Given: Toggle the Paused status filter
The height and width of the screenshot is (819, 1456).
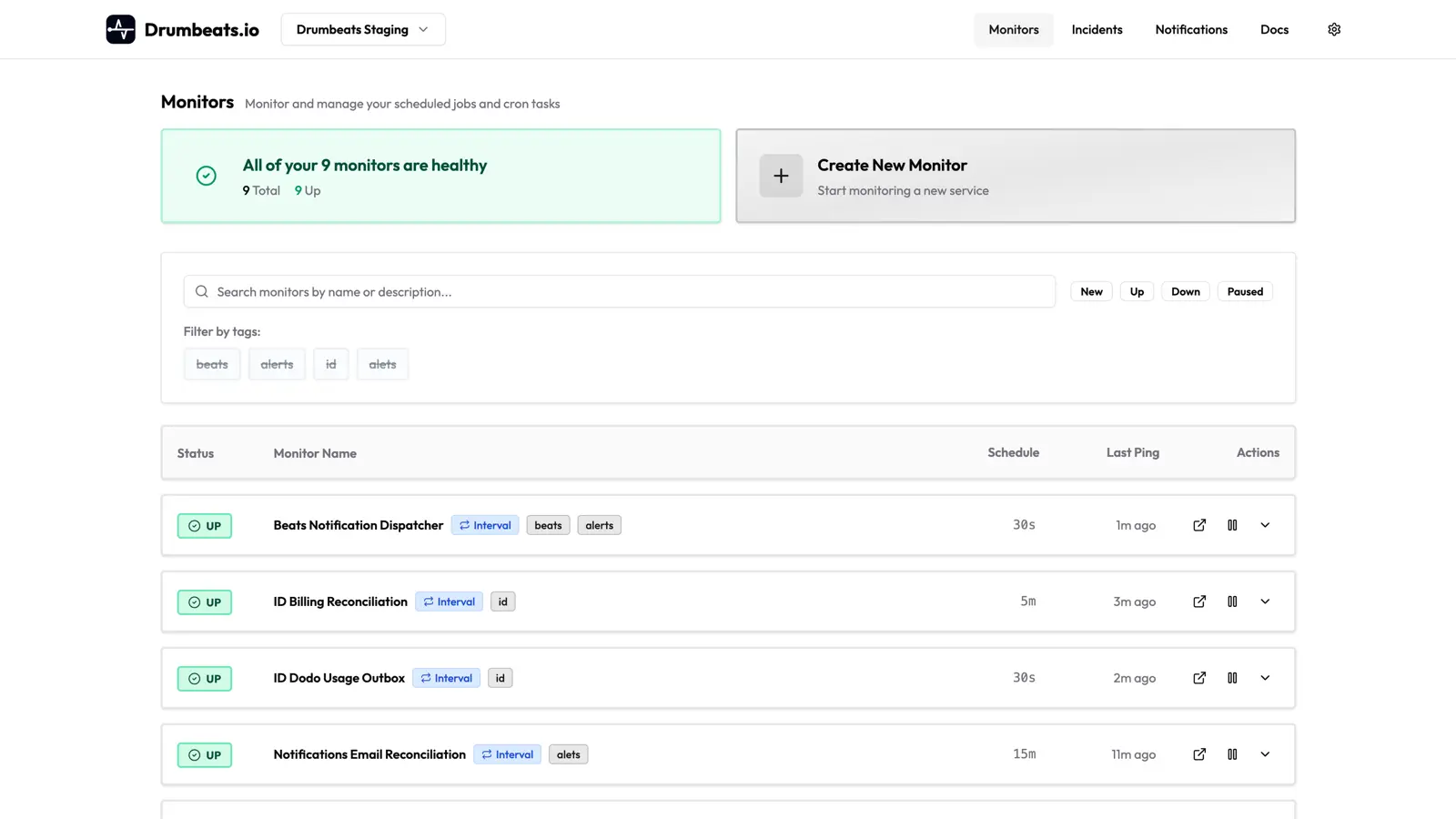Looking at the screenshot, I should point(1245,291).
